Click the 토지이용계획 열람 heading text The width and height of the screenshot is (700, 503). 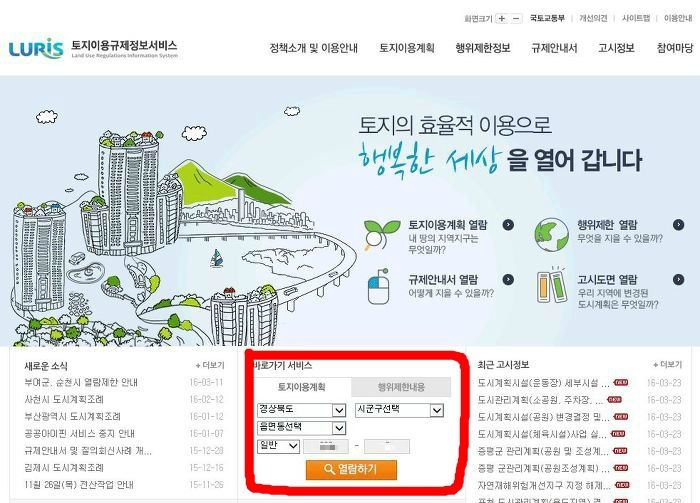448,224
